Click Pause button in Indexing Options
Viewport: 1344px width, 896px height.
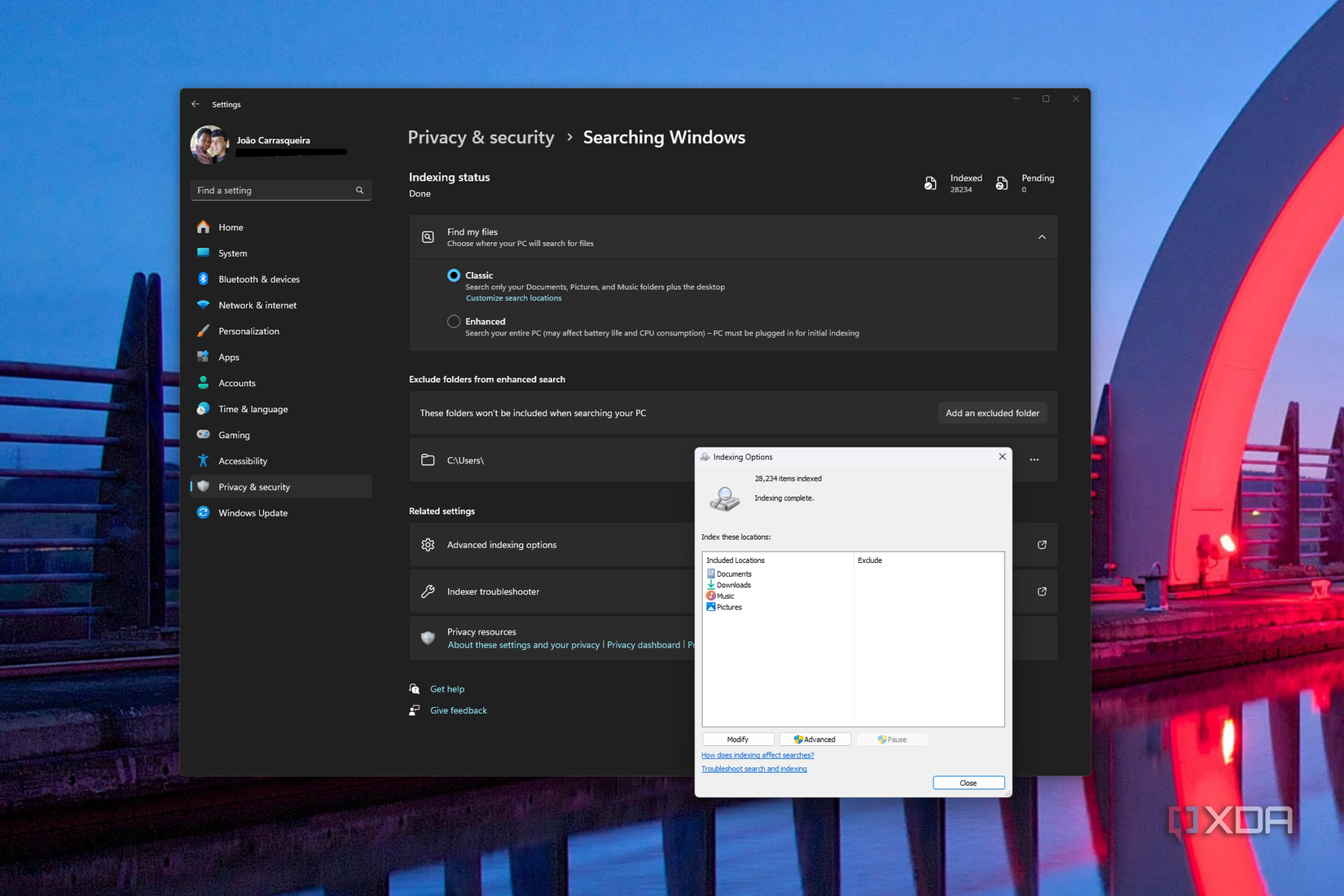pos(892,740)
